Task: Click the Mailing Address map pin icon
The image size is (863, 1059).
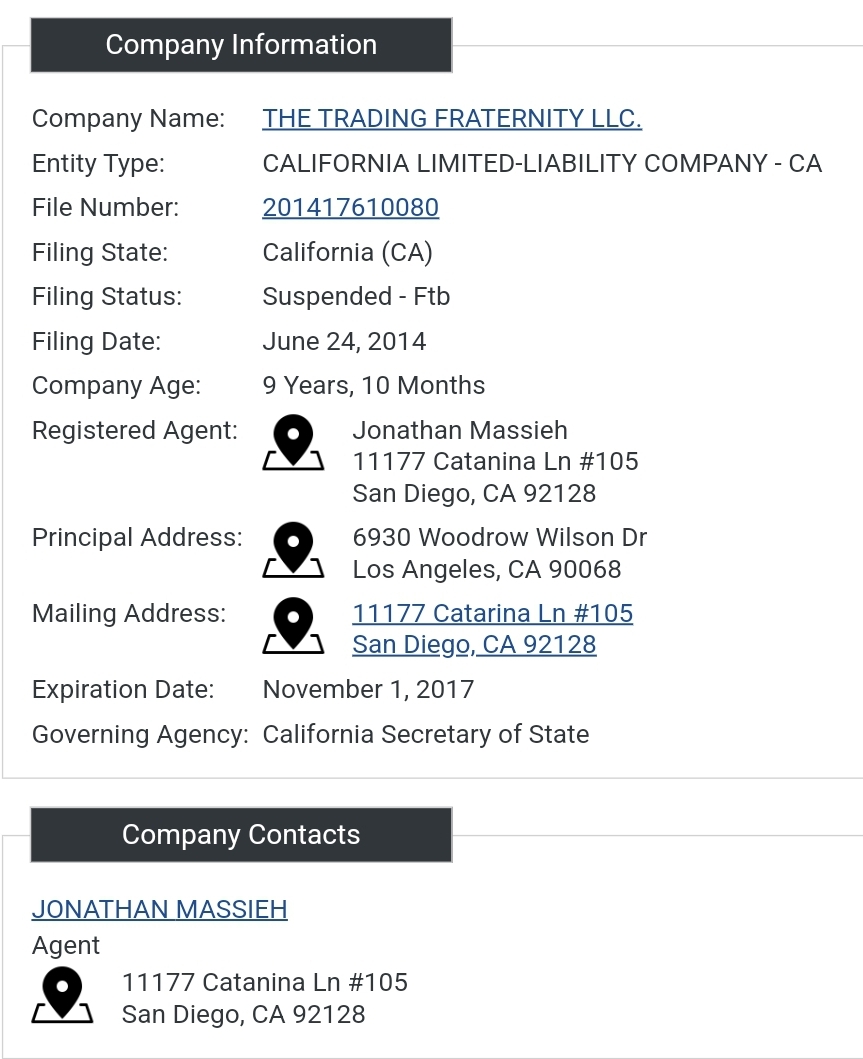Action: pyautogui.click(x=293, y=625)
